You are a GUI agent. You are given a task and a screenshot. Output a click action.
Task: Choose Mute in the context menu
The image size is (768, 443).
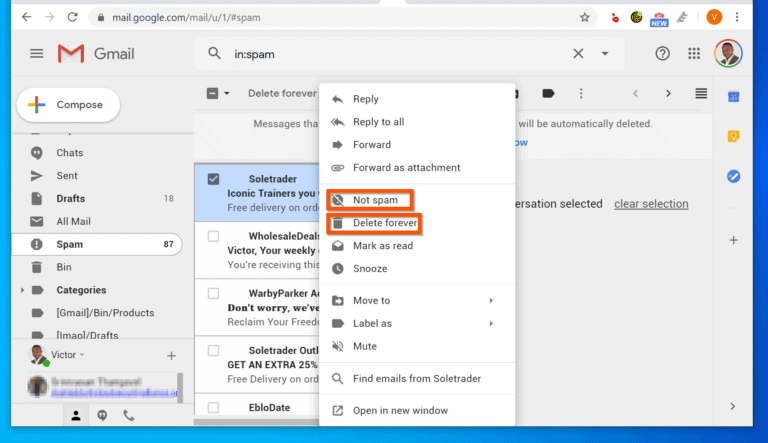click(417, 346)
